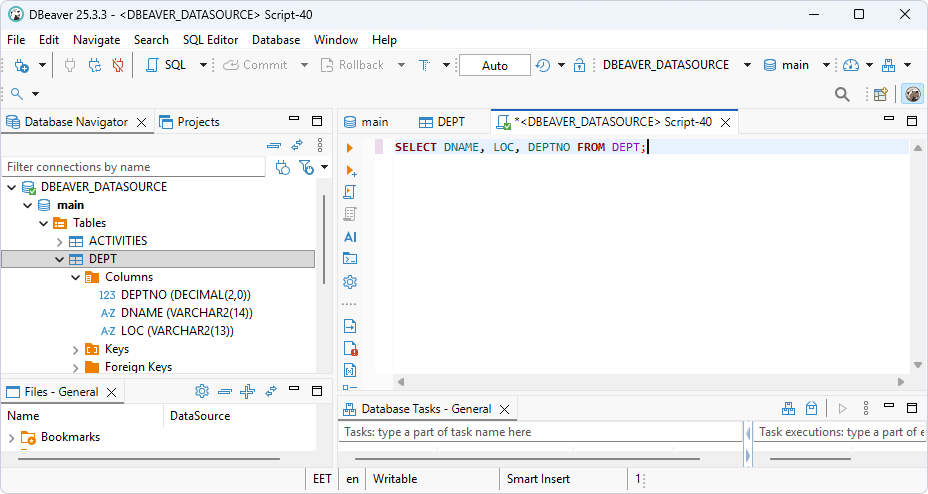928x494 pixels.
Task: Toggle the connection read-only lock icon
Action: (579, 65)
